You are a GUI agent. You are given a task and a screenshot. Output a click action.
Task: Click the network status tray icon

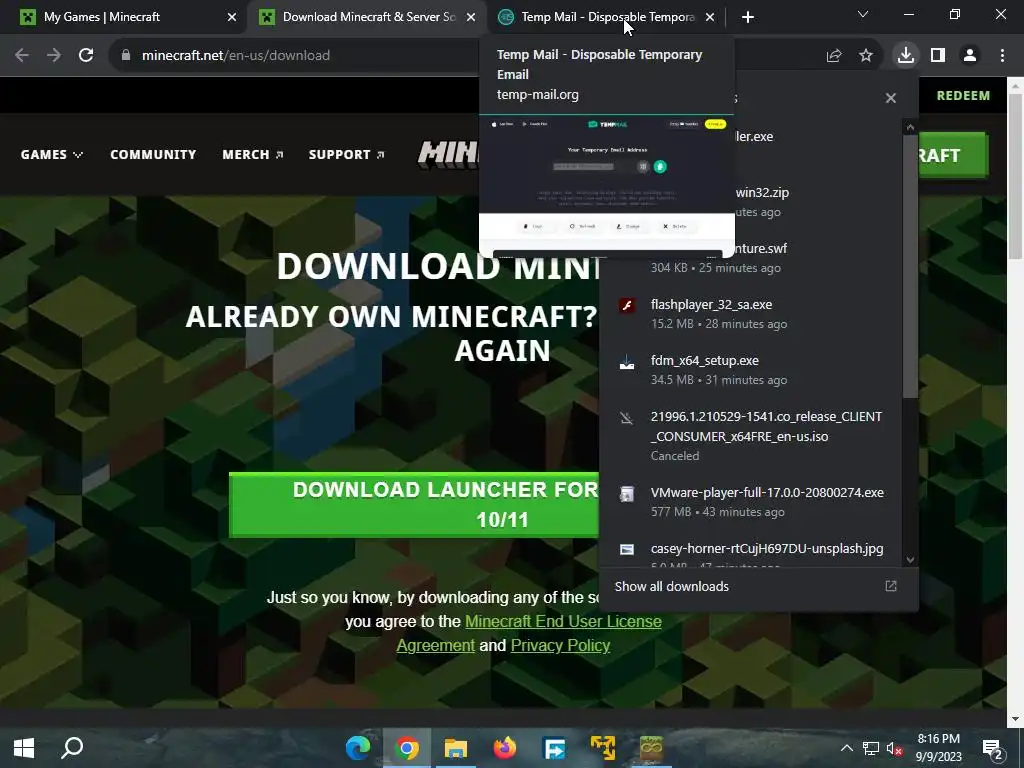pyautogui.click(x=871, y=748)
